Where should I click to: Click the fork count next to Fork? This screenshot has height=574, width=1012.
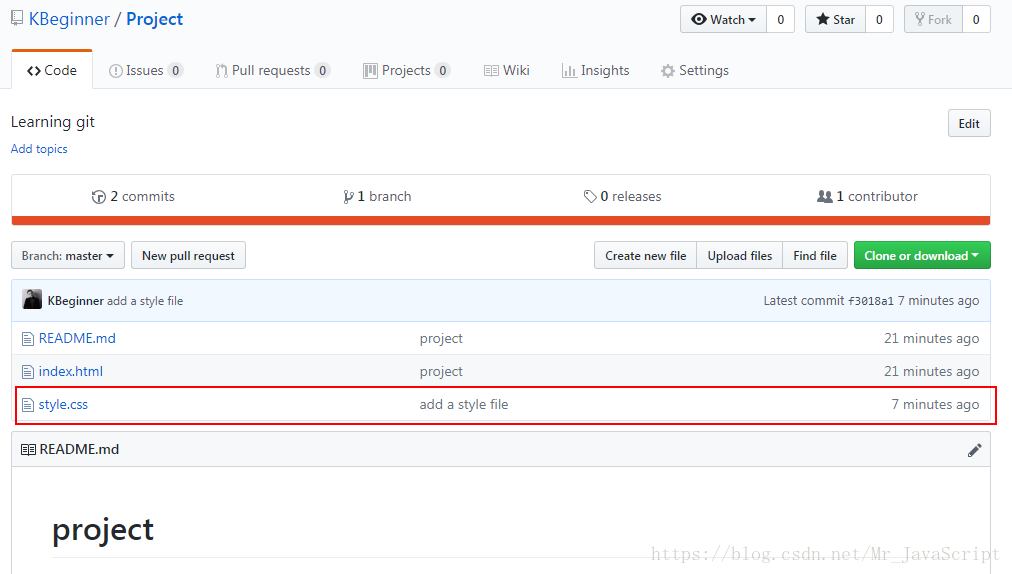tap(976, 19)
